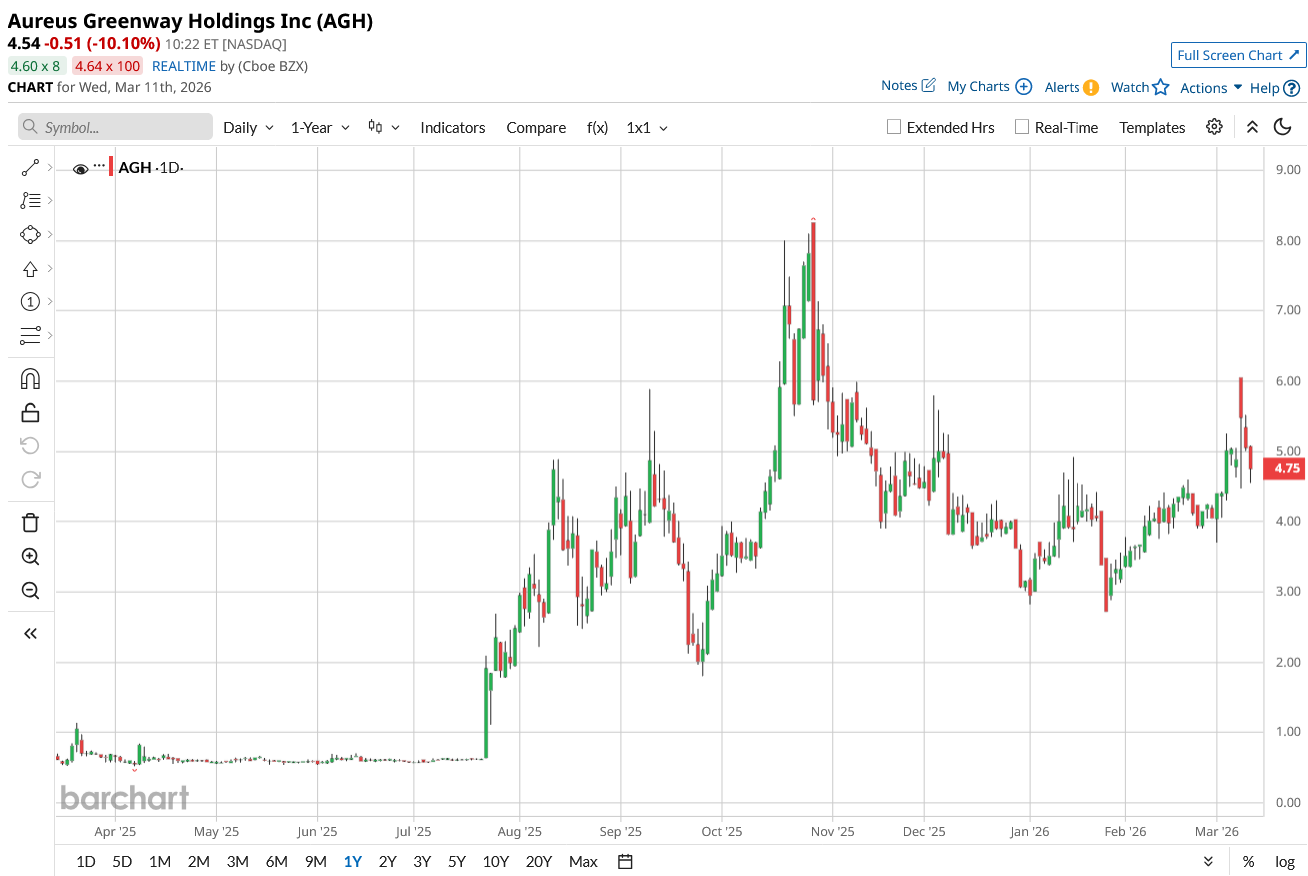This screenshot has width=1308, height=876.
Task: Click the REALTIME quote link
Action: 184,66
